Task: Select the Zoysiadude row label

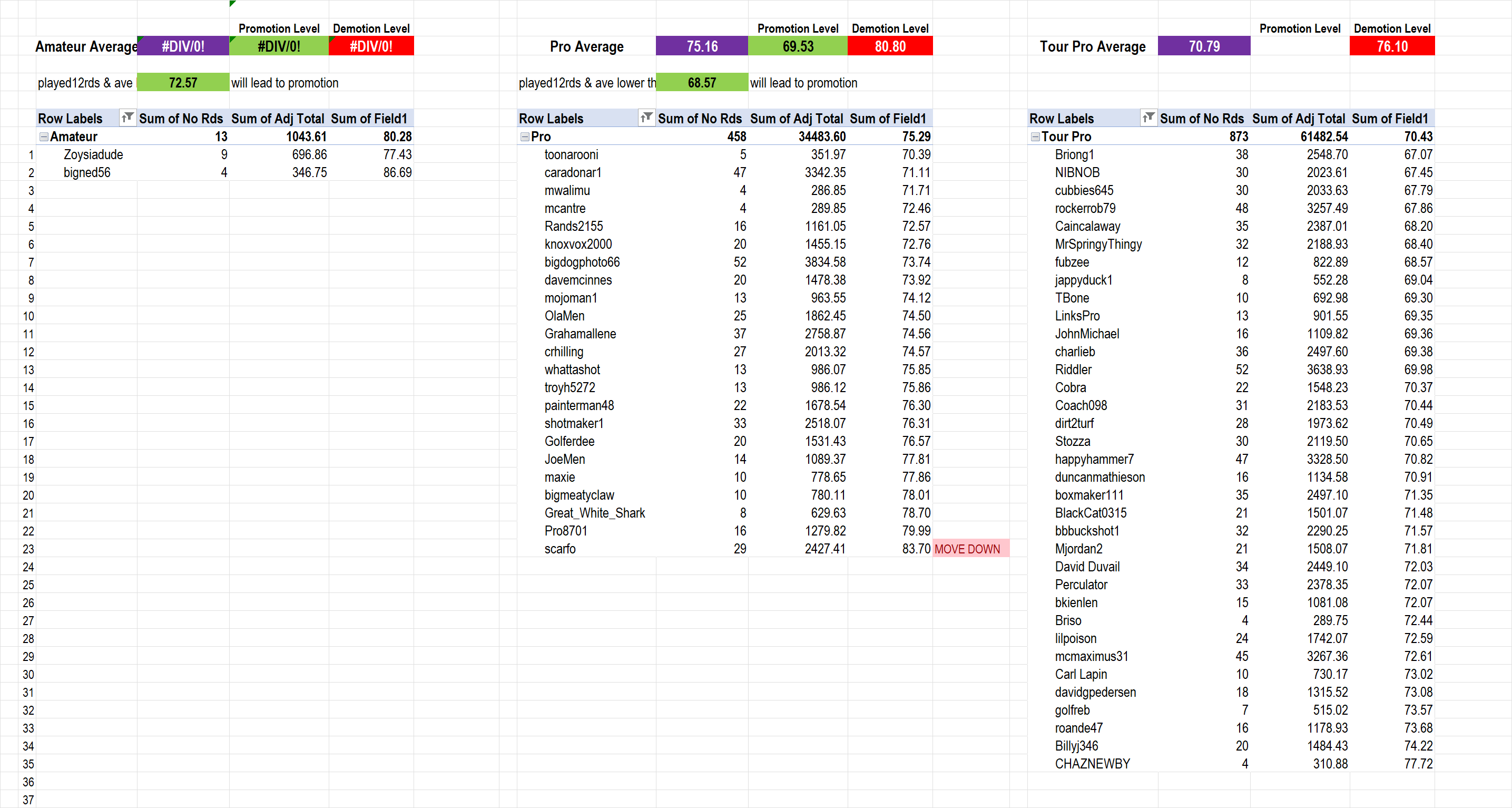Action: (93, 155)
